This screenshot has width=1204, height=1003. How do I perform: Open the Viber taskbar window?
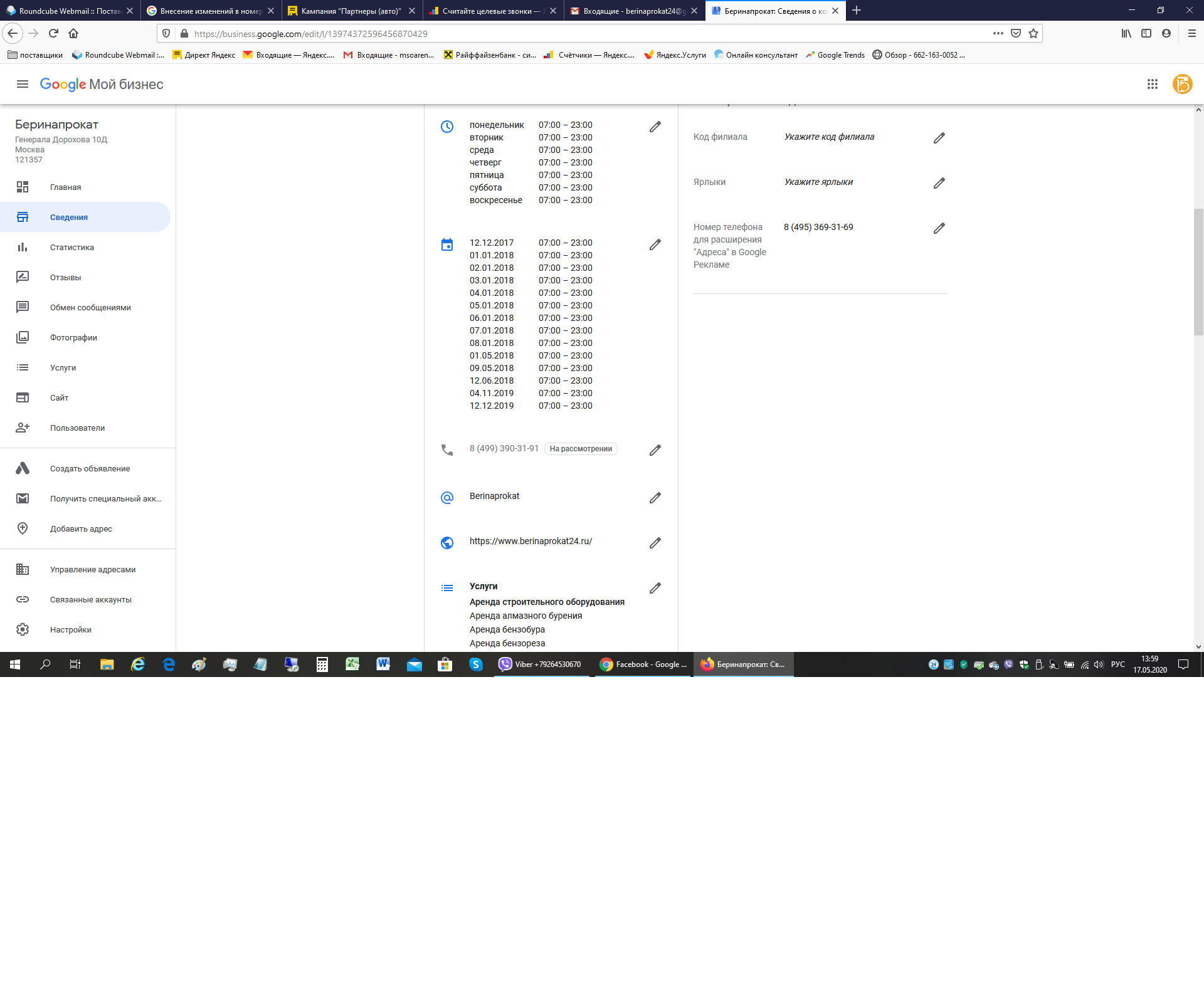pyautogui.click(x=541, y=664)
